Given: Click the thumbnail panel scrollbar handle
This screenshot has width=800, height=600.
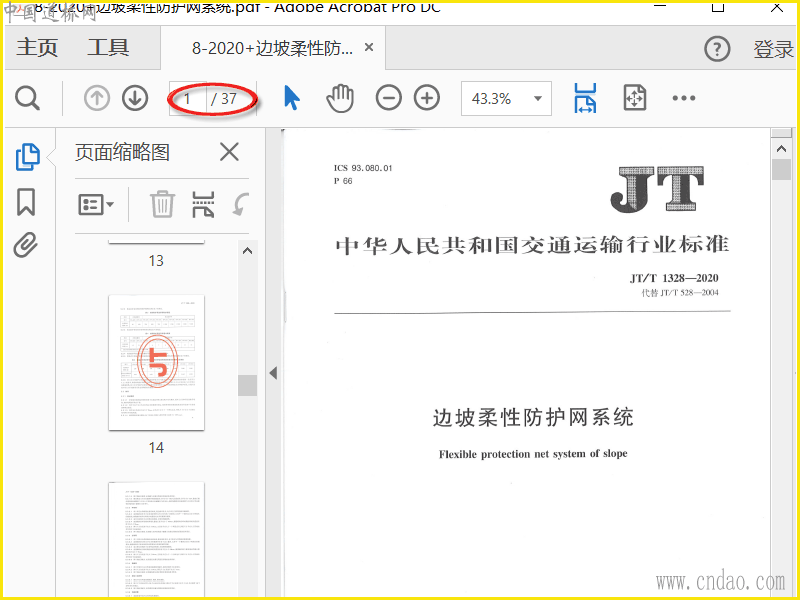Looking at the screenshot, I should click(x=247, y=385).
